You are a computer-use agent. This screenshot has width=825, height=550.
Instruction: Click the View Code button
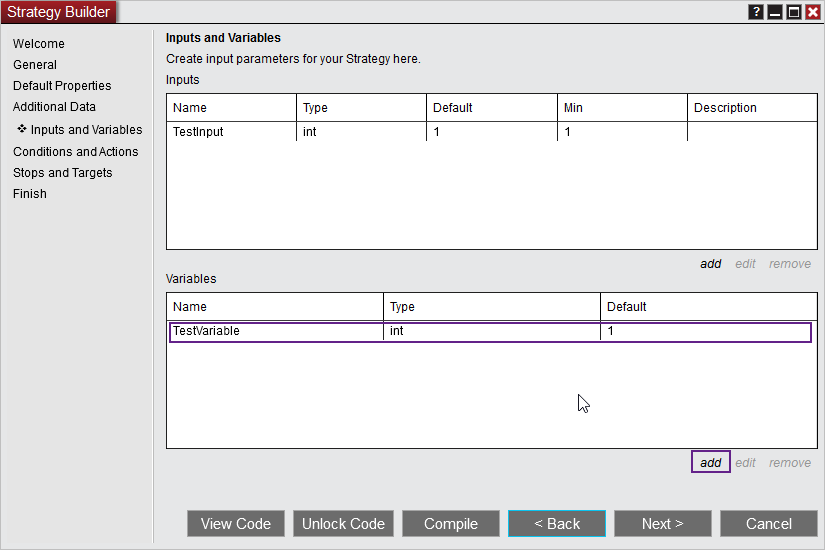[x=236, y=524]
